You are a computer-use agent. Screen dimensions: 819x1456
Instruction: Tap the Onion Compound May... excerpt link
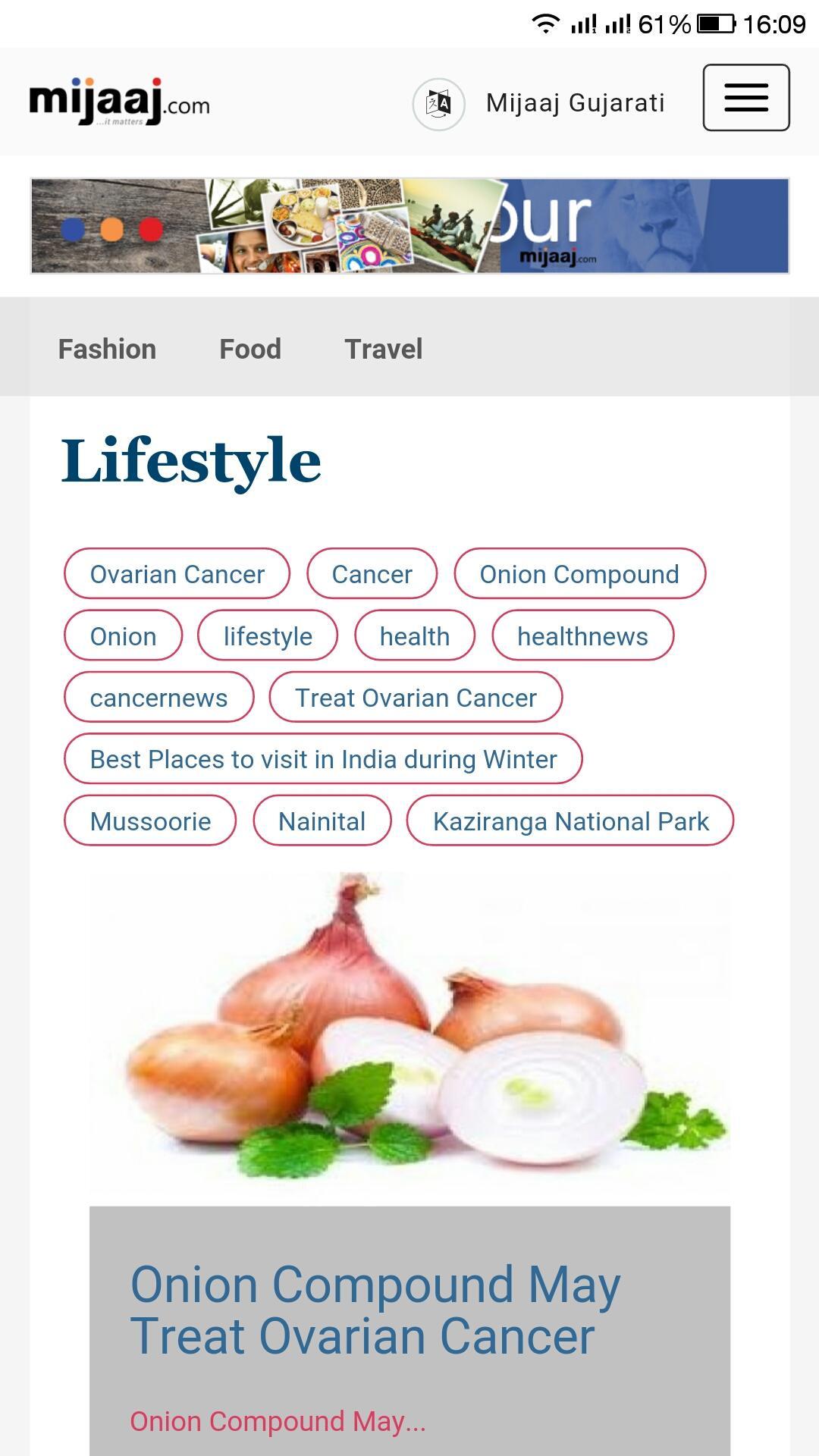[x=278, y=1421]
